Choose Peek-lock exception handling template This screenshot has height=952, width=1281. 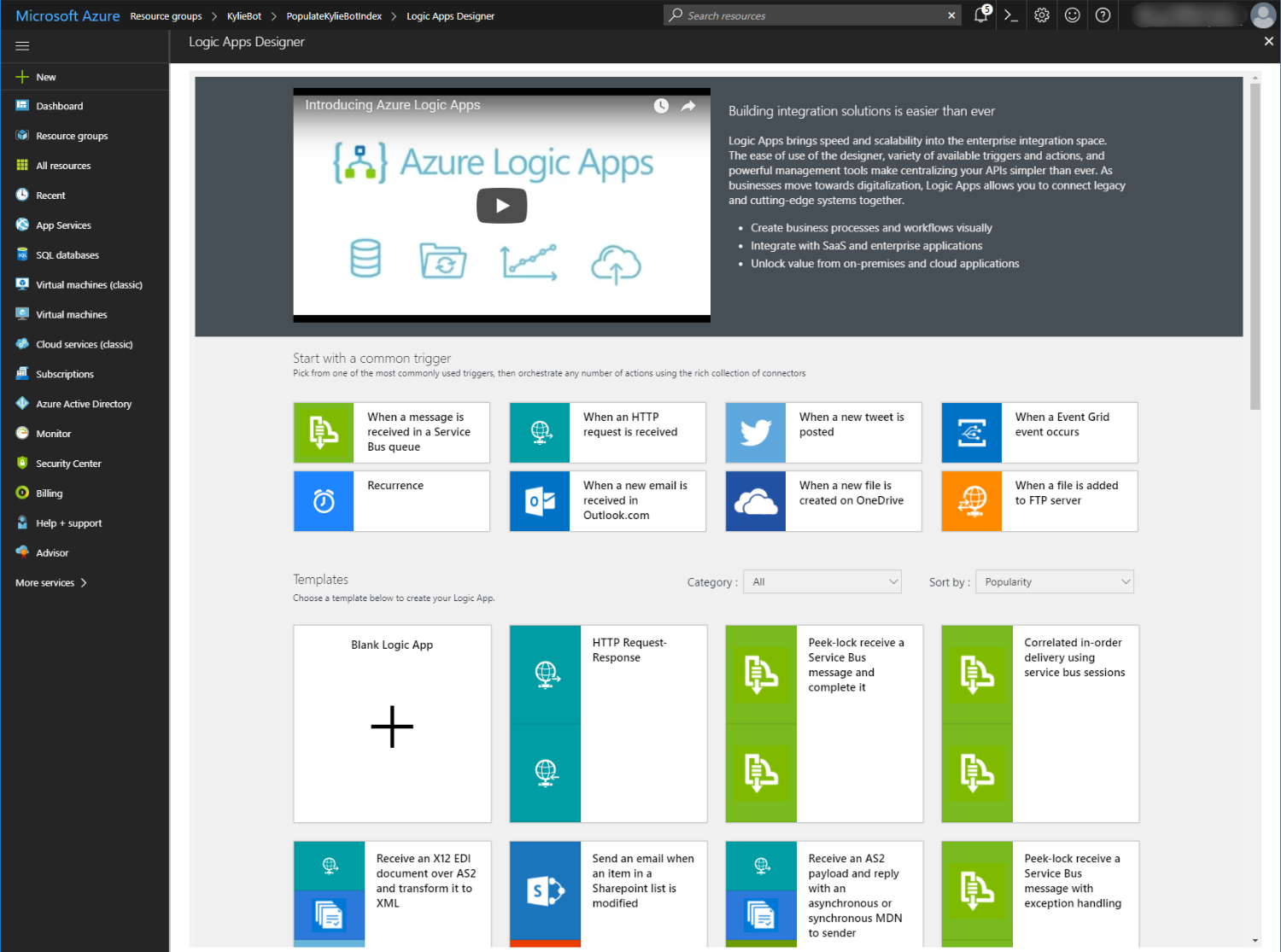tap(1040, 894)
